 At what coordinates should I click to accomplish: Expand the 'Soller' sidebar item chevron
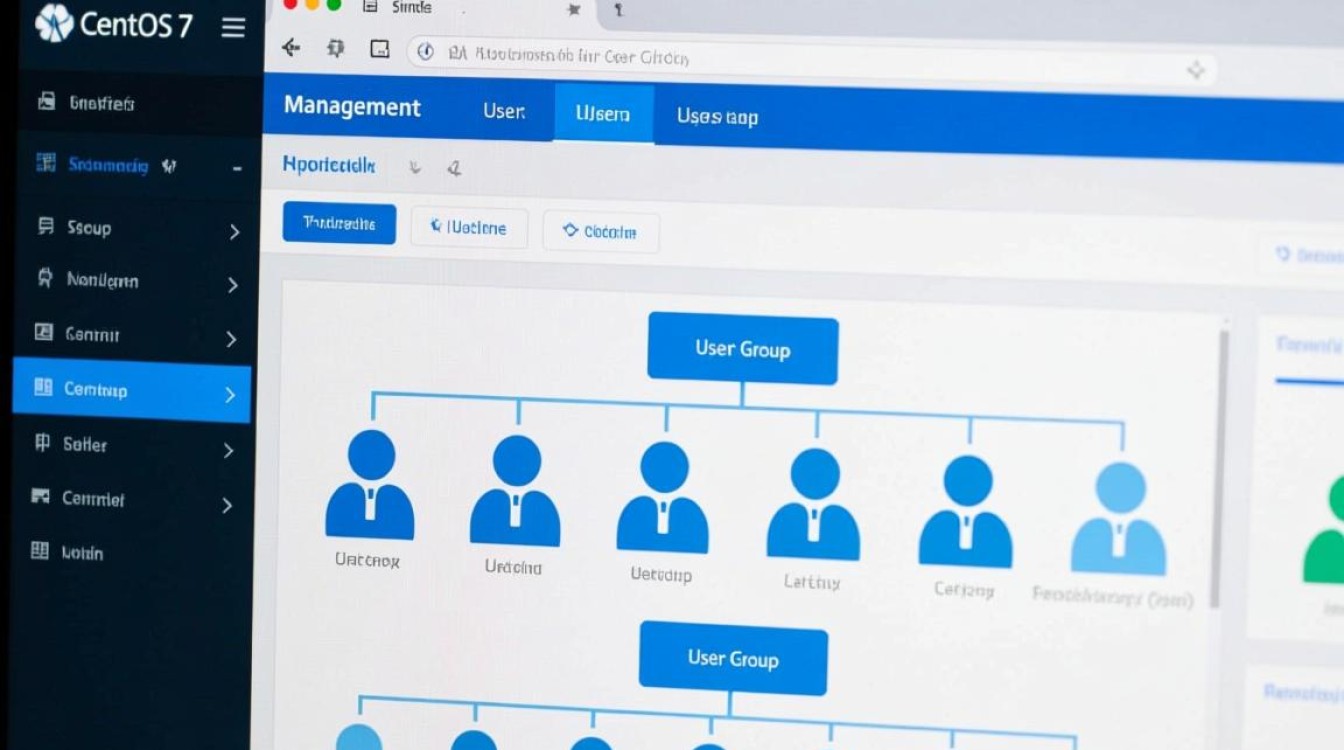point(228,450)
